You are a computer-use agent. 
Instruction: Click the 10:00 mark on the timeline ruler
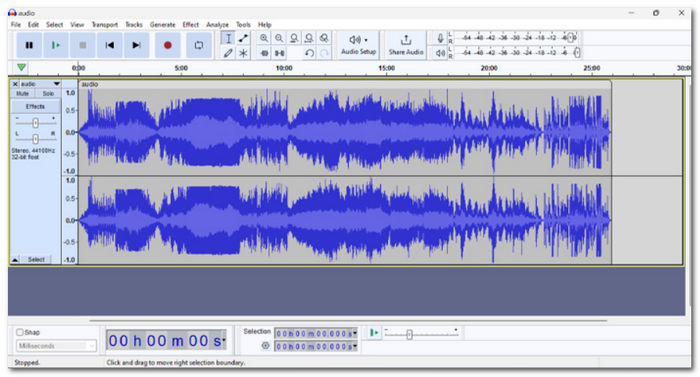coord(284,68)
